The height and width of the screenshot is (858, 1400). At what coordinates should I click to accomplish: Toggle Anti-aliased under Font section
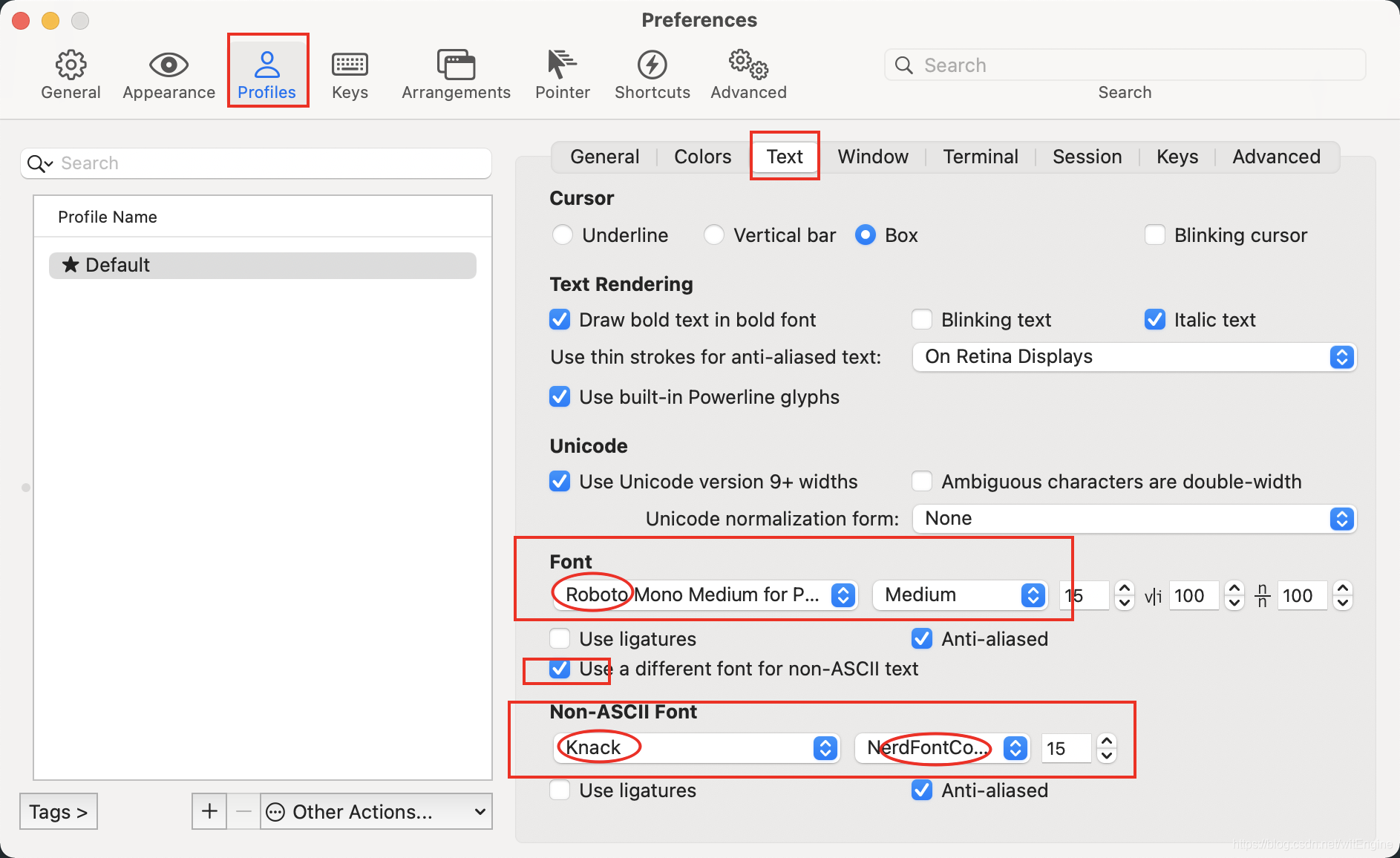click(922, 639)
